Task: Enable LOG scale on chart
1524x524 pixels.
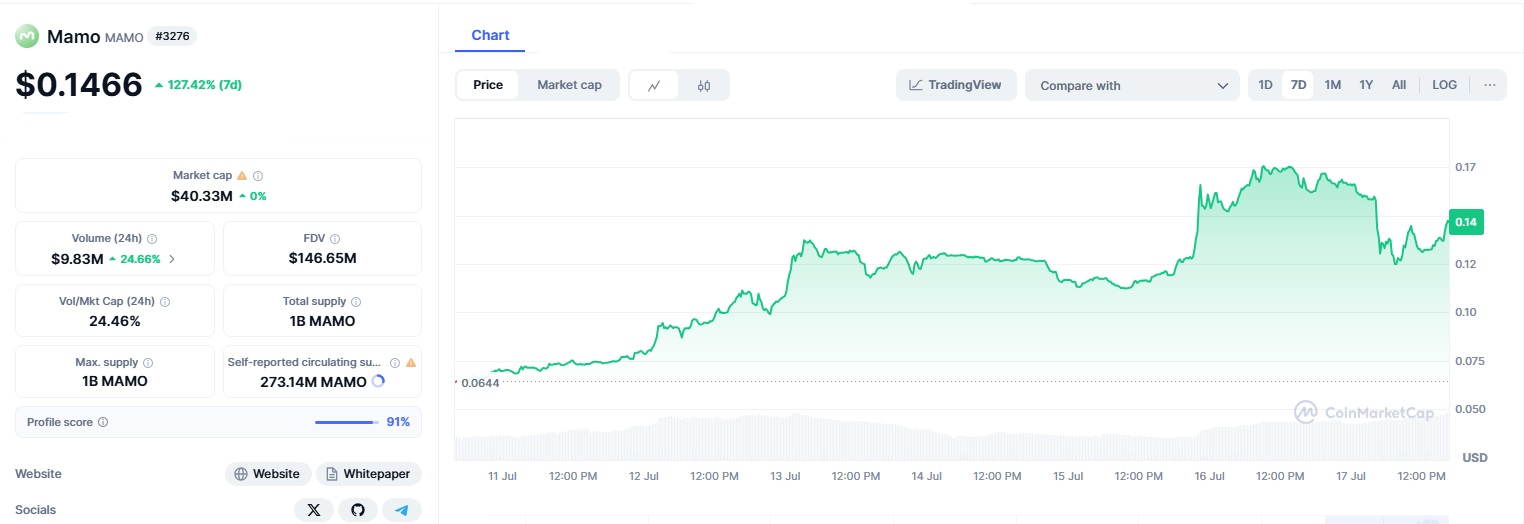Action: tap(1444, 85)
